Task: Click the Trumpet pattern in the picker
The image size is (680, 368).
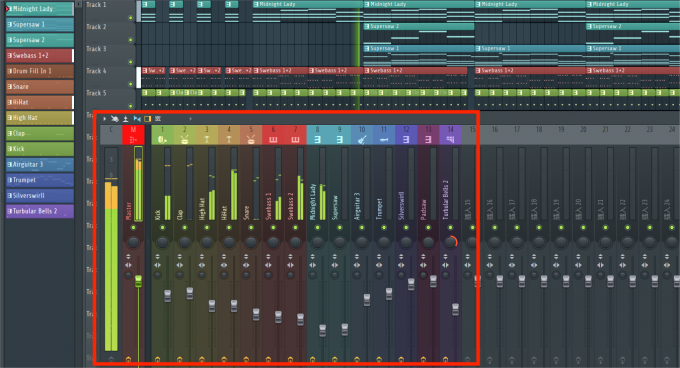Action: coord(40,180)
